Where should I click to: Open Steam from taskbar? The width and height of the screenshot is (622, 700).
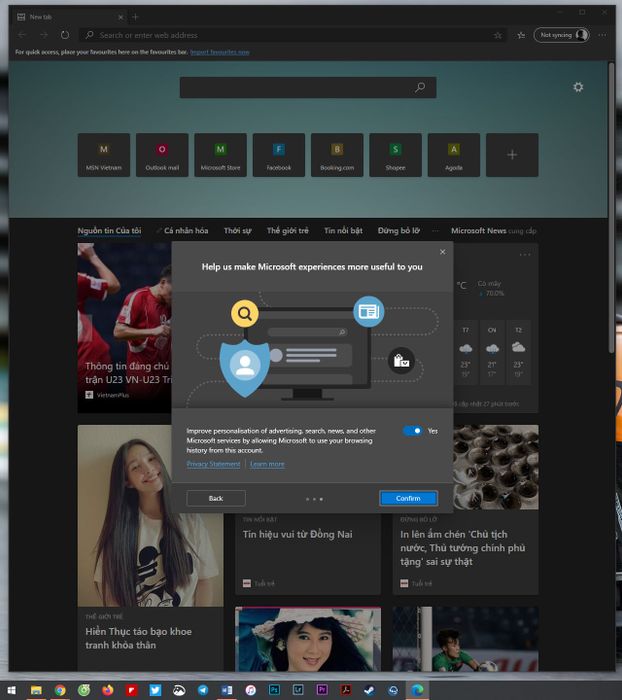pos(369,690)
